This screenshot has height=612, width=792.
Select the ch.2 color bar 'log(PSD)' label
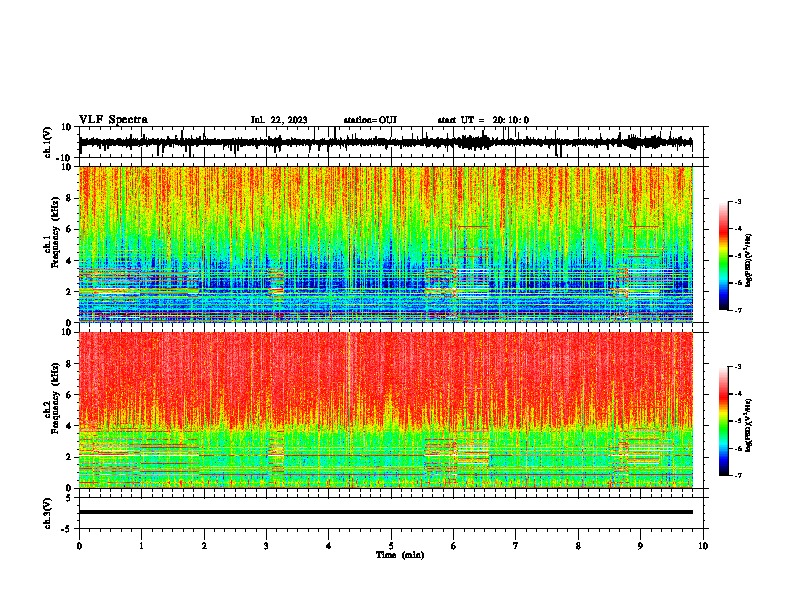coord(749,424)
